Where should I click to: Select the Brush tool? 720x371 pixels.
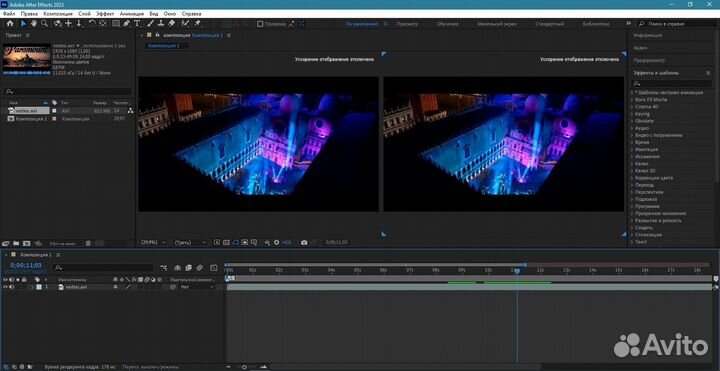[x=151, y=23]
